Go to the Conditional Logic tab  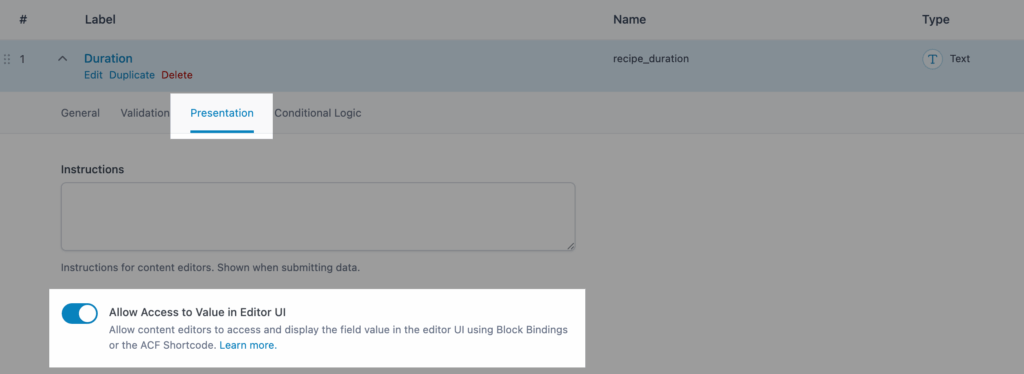317,113
